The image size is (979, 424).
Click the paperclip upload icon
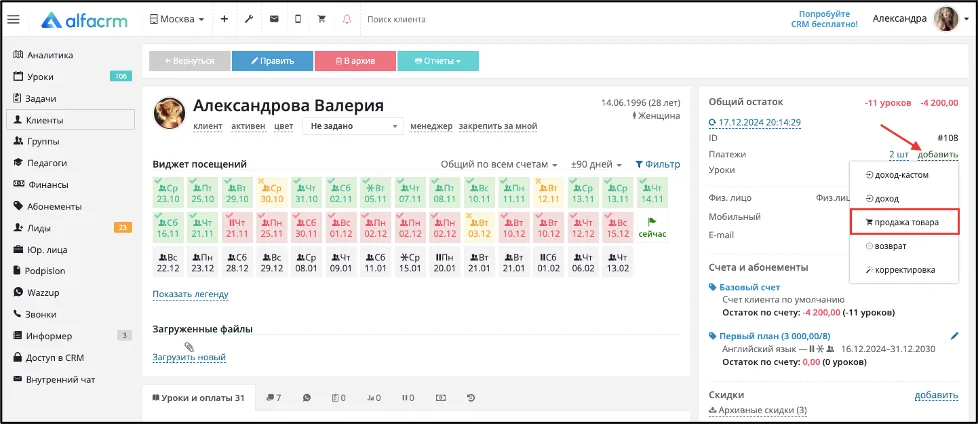click(189, 347)
